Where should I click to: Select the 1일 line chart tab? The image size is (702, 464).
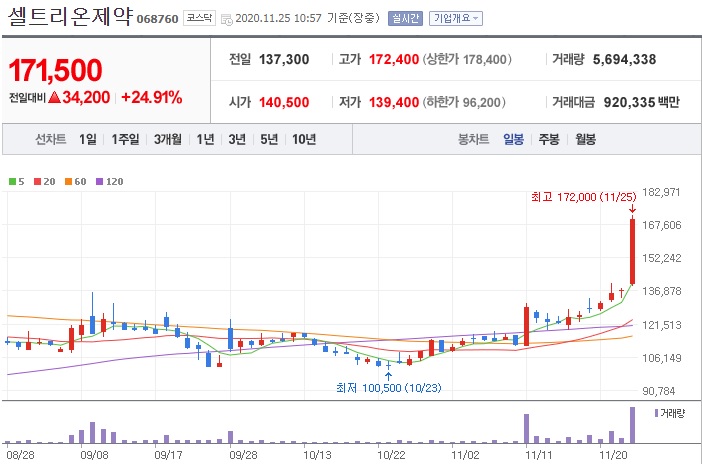(x=88, y=139)
